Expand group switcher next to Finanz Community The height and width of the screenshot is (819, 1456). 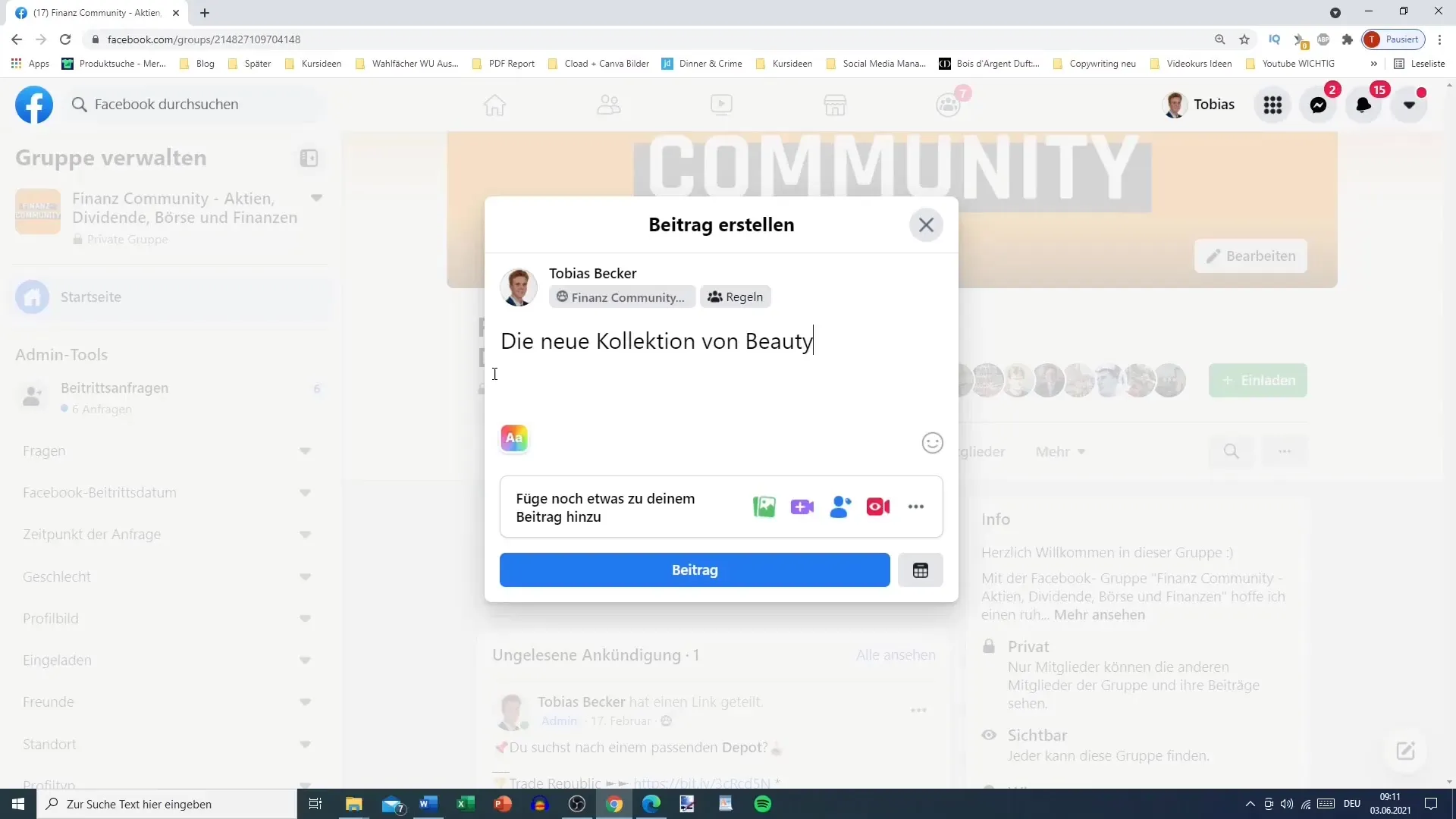(x=317, y=198)
